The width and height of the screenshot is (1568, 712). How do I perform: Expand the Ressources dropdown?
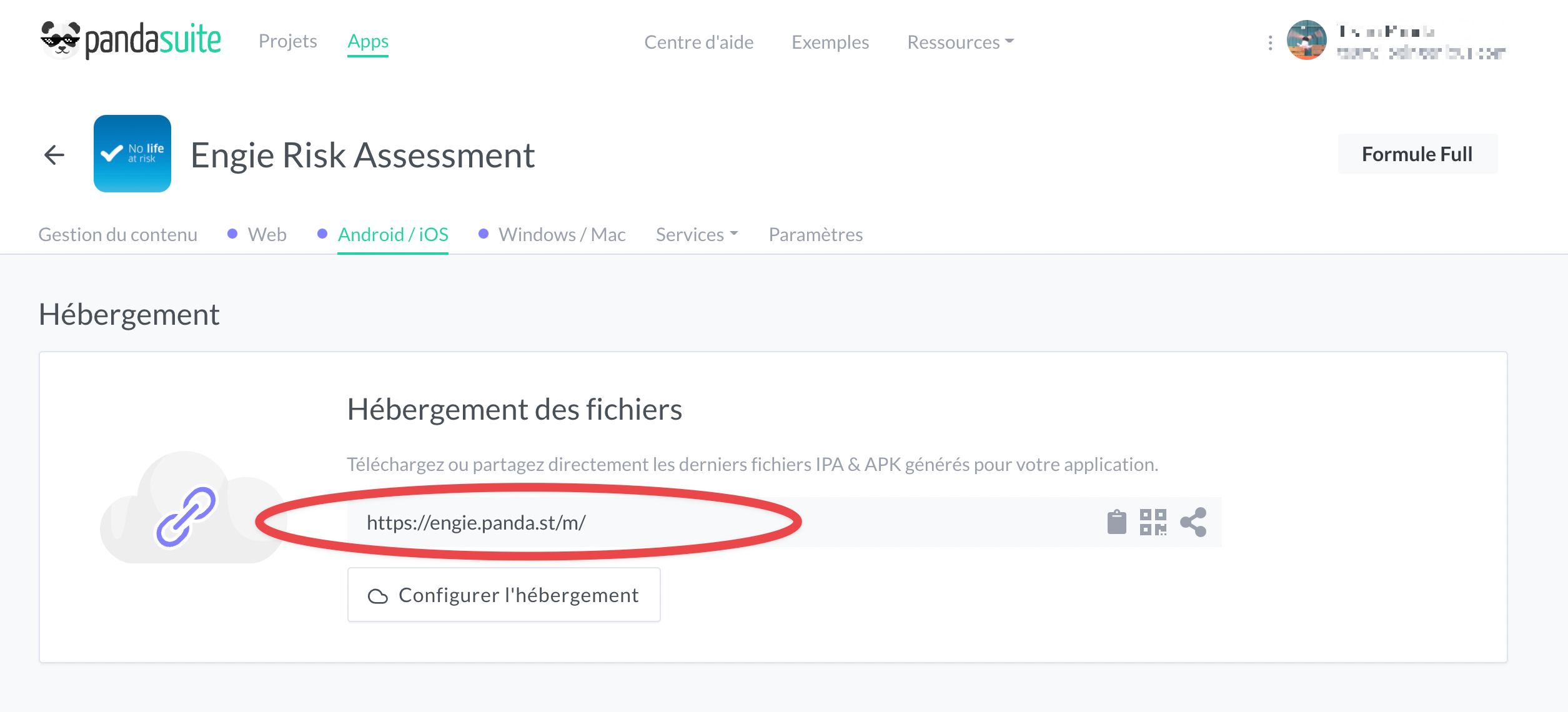point(960,42)
